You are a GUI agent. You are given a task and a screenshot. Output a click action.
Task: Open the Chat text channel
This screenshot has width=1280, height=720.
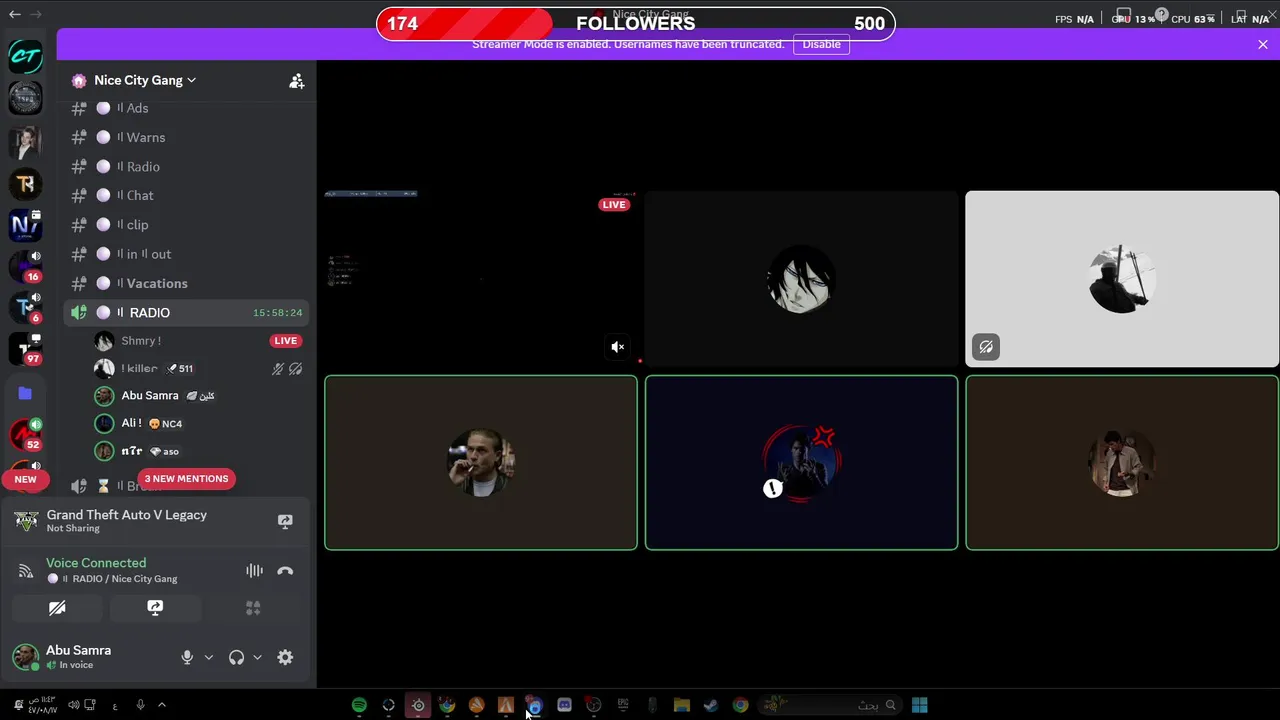186,195
